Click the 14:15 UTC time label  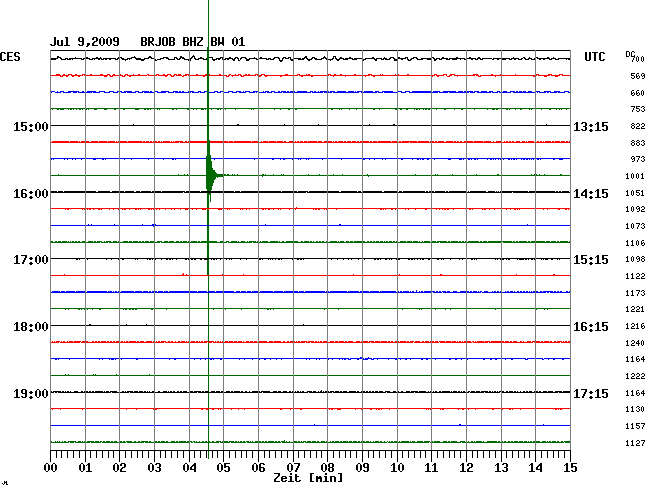[x=591, y=194]
